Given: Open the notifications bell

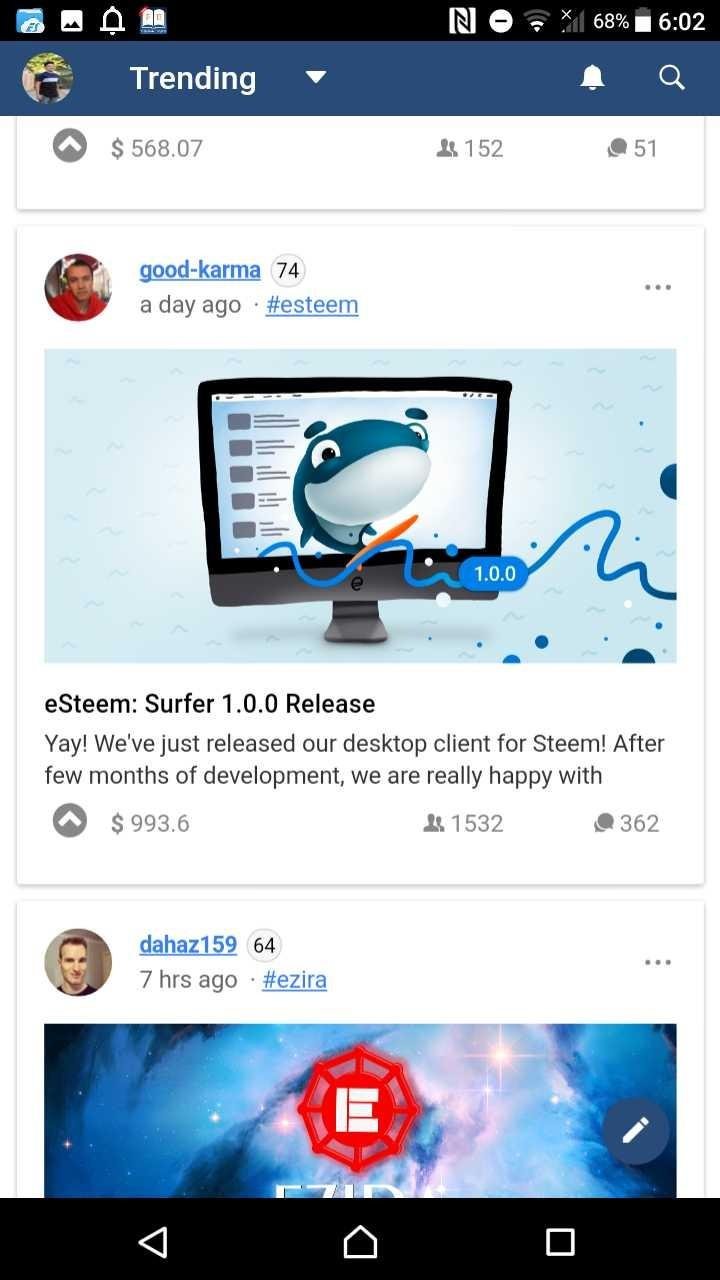Looking at the screenshot, I should tap(593, 78).
